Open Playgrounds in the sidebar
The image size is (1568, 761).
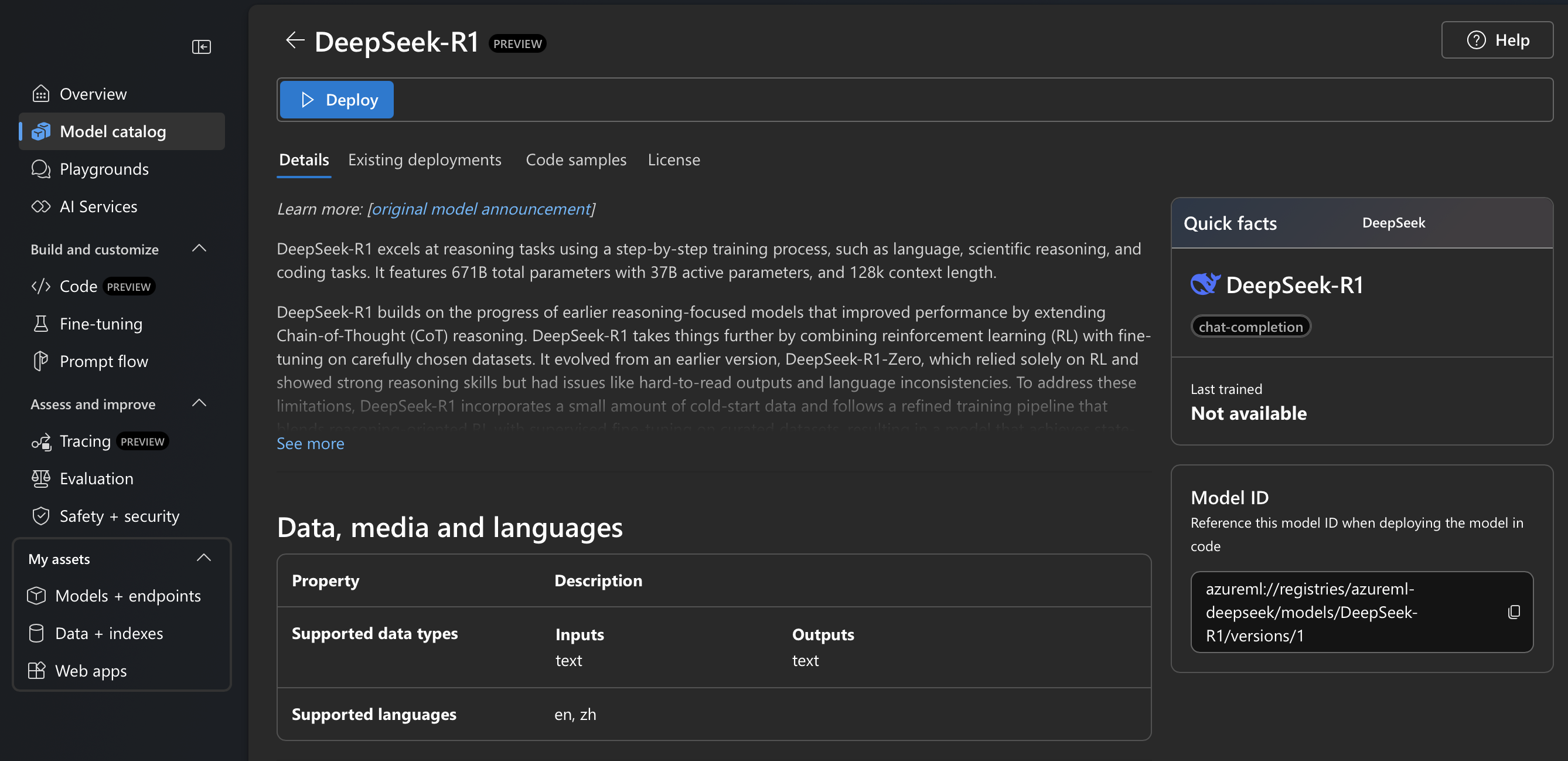click(x=122, y=169)
